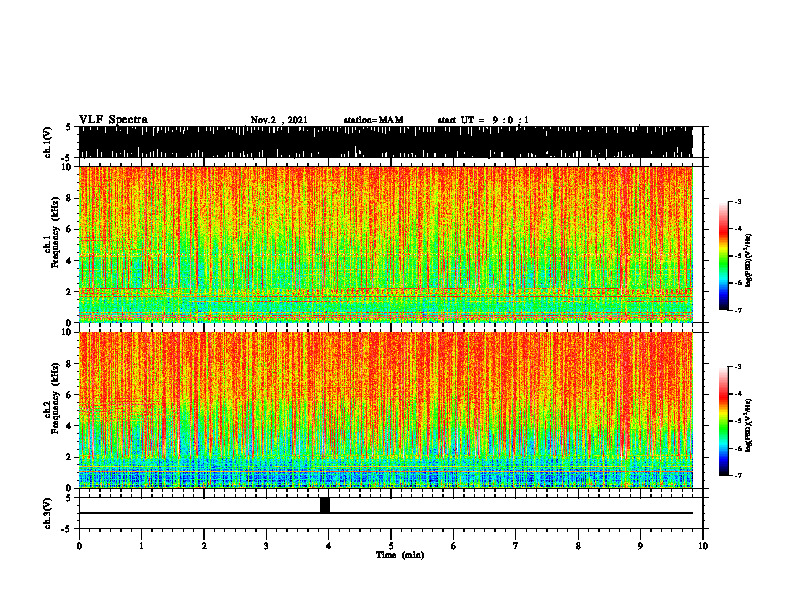Click the black pulse marker in ch.3 panel

coord(325,505)
